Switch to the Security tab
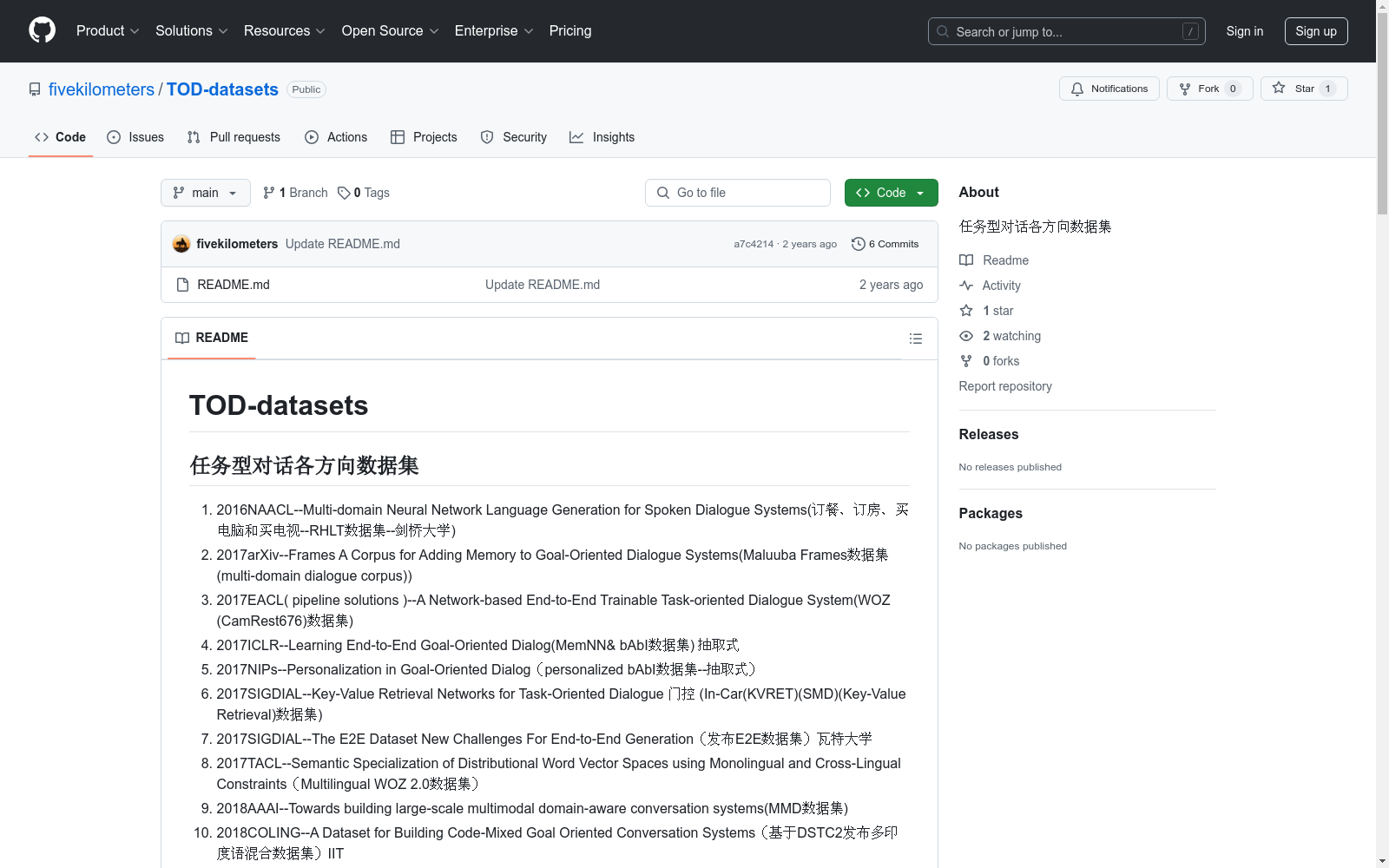1389x868 pixels. pos(514,137)
